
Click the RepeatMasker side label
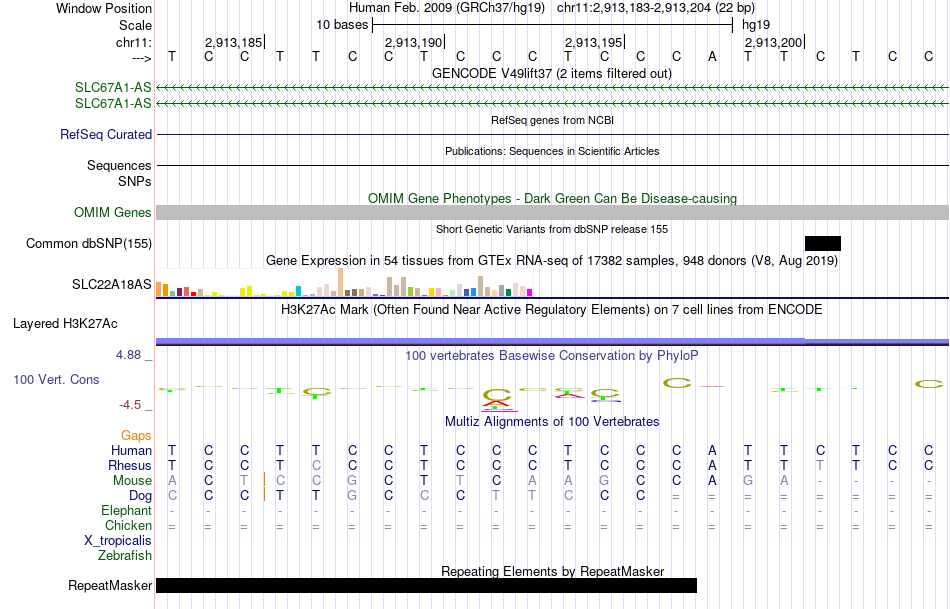click(x=110, y=585)
